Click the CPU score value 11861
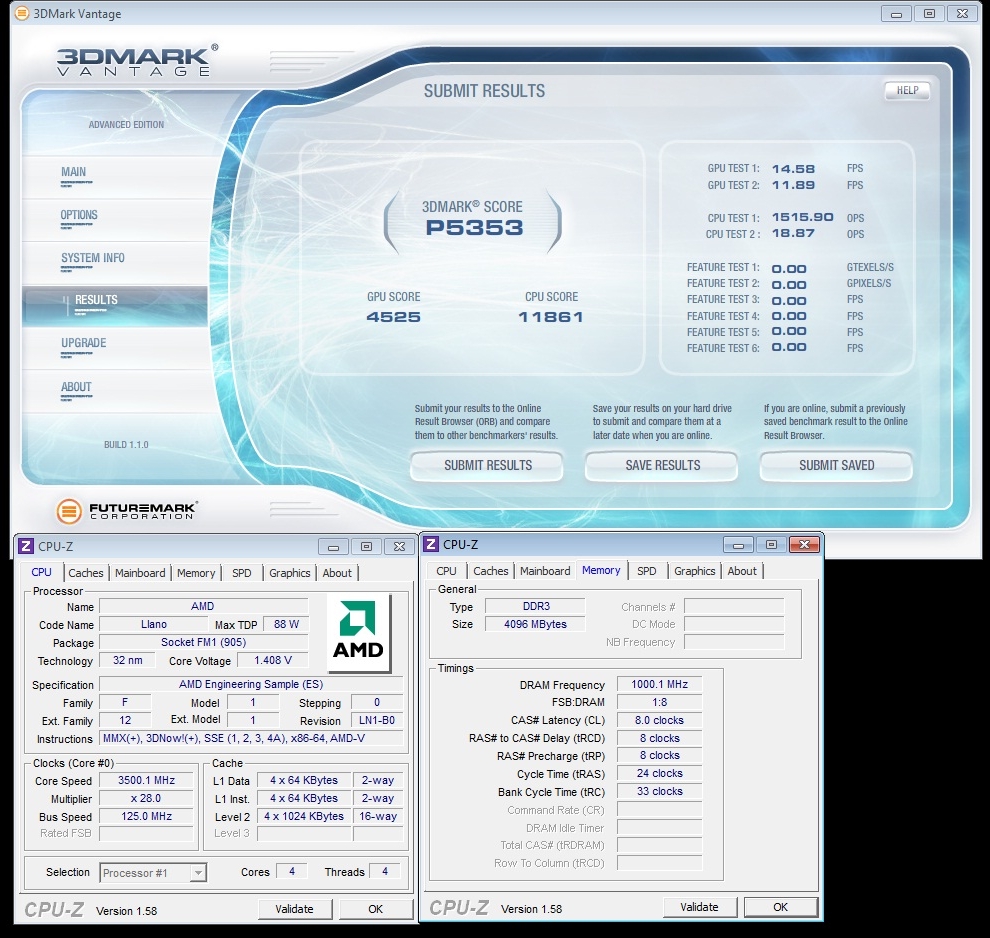The height and width of the screenshot is (938, 990). tap(551, 317)
